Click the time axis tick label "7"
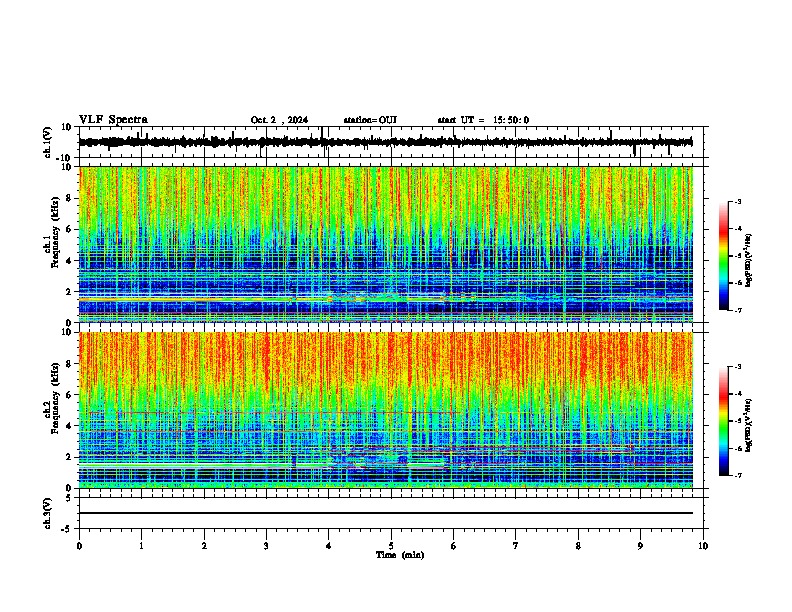This screenshot has height=612, width=792. pyautogui.click(x=516, y=546)
